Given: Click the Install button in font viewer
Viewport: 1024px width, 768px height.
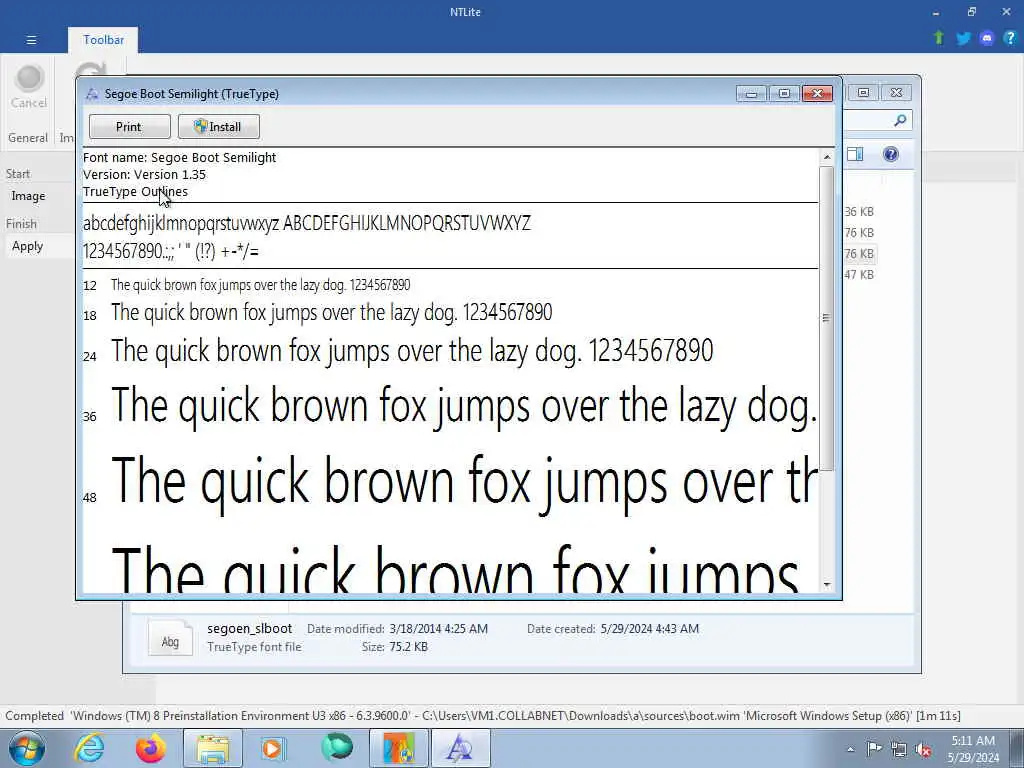Looking at the screenshot, I should pos(219,127).
